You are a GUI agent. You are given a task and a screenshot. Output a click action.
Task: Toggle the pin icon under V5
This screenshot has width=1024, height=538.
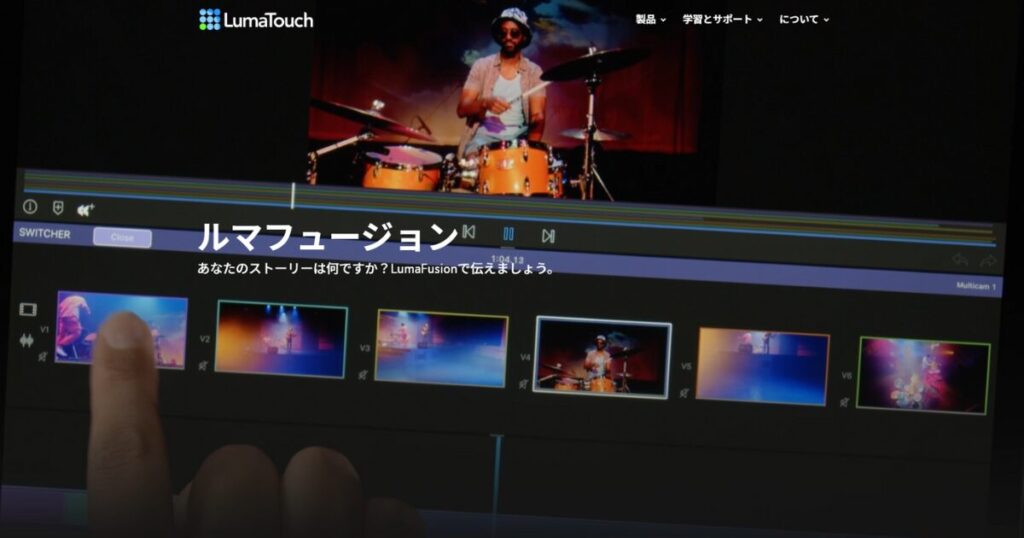coord(684,393)
